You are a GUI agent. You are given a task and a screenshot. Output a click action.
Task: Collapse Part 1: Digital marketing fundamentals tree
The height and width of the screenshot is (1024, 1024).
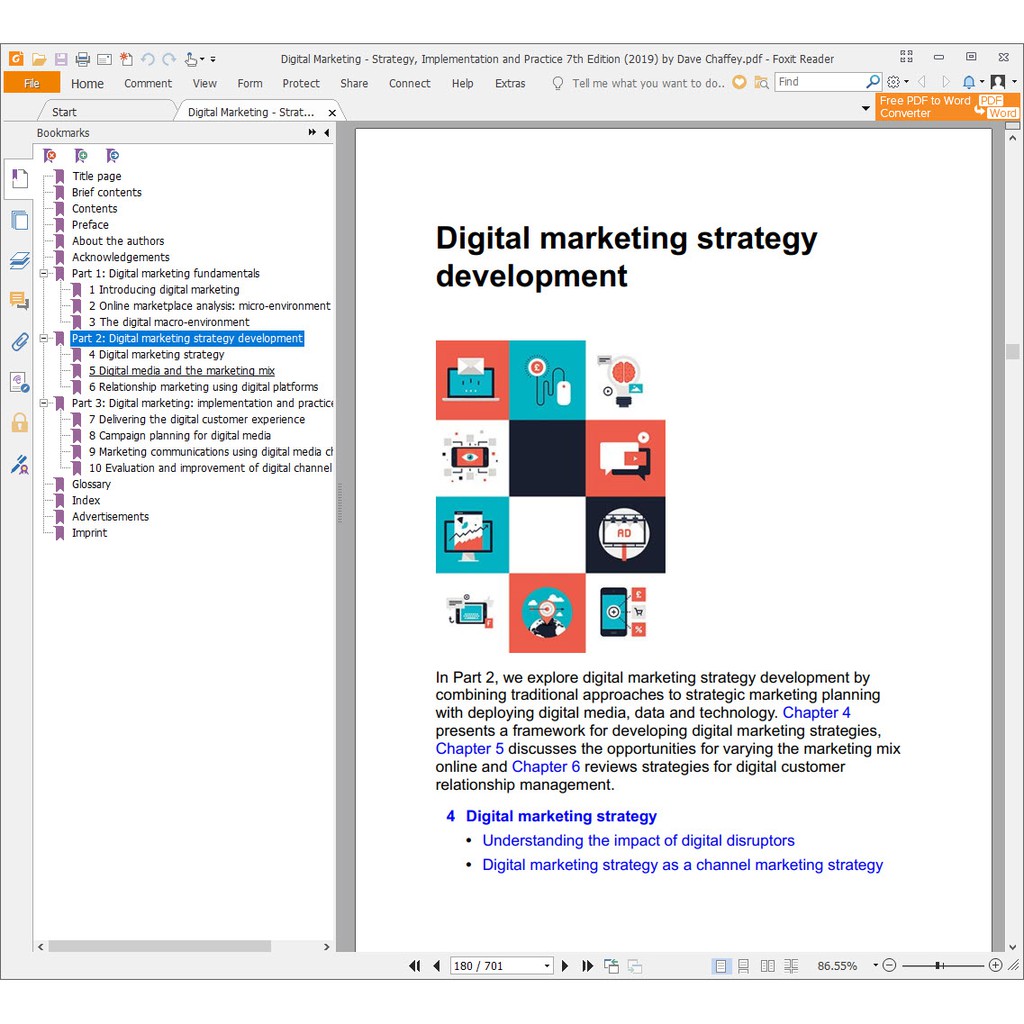tap(44, 273)
